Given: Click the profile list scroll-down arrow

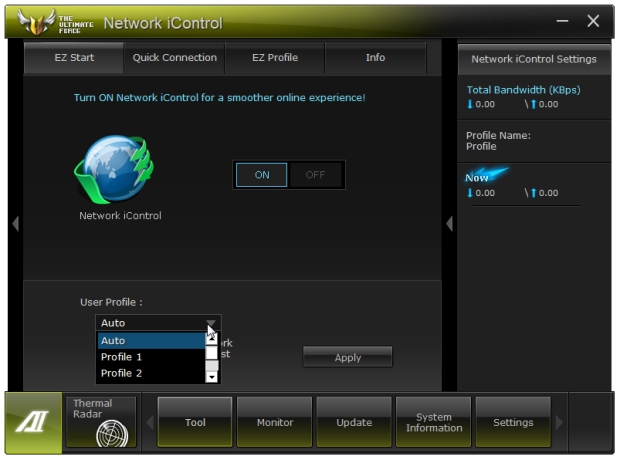Looking at the screenshot, I should click(212, 377).
